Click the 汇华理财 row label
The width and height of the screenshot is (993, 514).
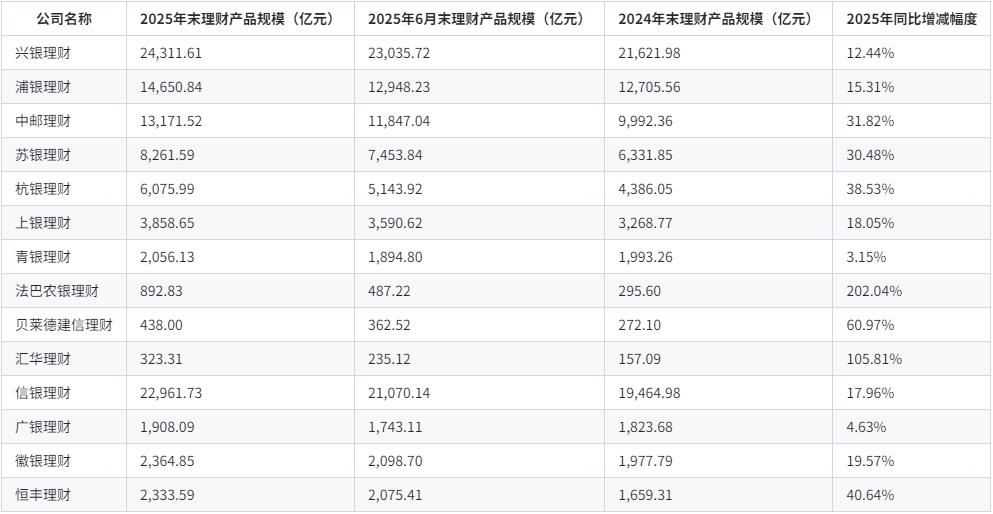[x=44, y=359]
